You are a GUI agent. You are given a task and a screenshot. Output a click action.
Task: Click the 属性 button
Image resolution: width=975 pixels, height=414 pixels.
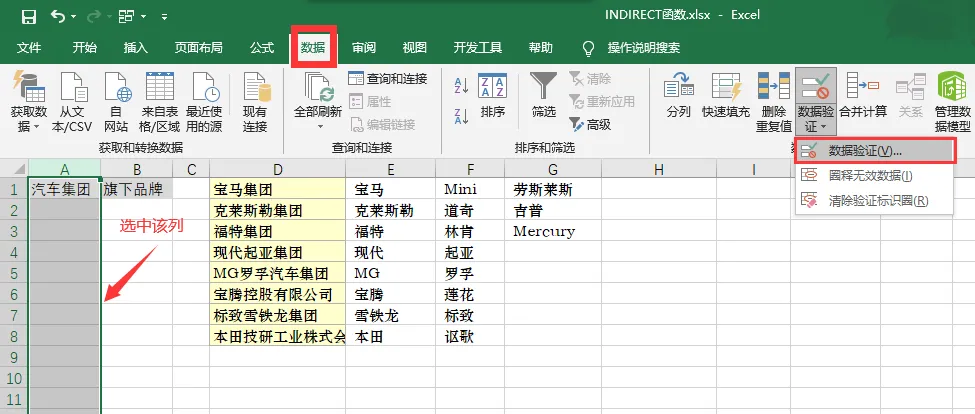[x=370, y=101]
